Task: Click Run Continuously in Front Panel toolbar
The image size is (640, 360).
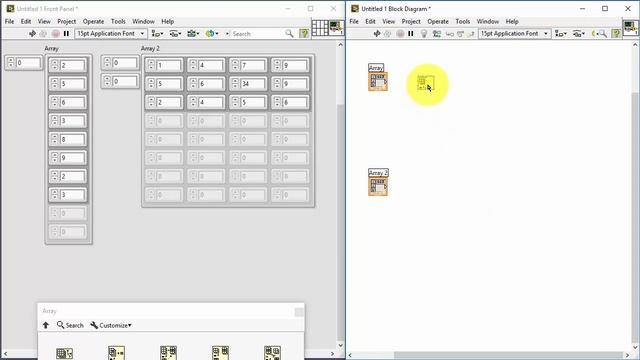Action: click(x=43, y=33)
